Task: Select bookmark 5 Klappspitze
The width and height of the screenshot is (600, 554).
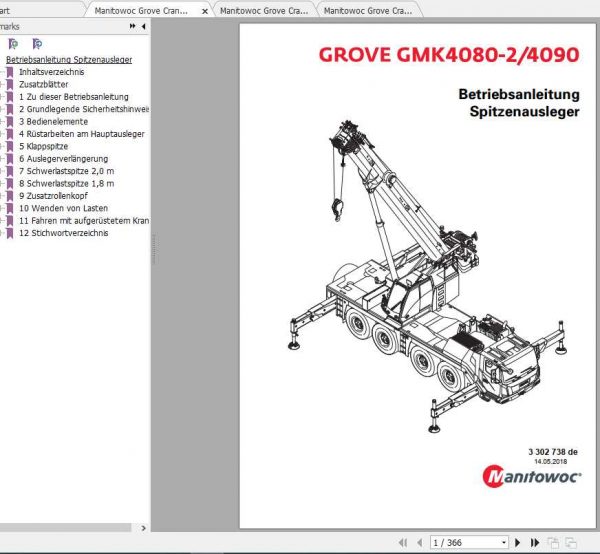Action: click(43, 146)
